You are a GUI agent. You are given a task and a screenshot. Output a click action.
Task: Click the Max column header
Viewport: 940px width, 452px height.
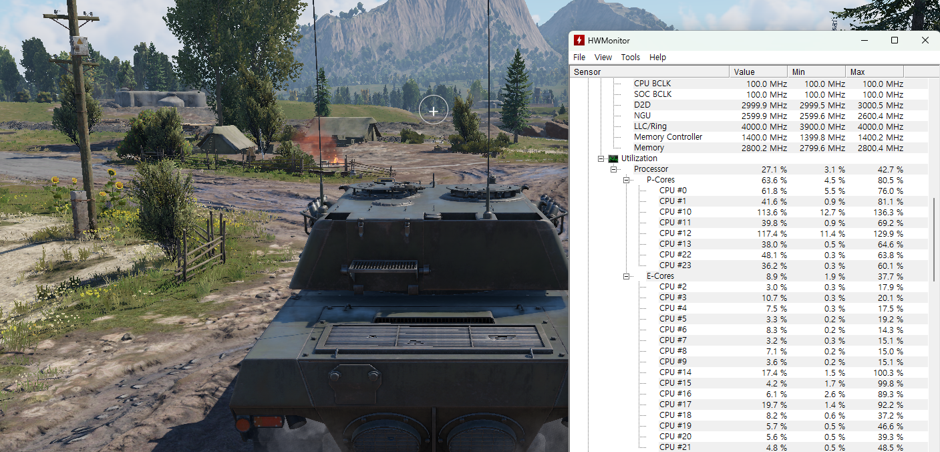[x=874, y=71]
